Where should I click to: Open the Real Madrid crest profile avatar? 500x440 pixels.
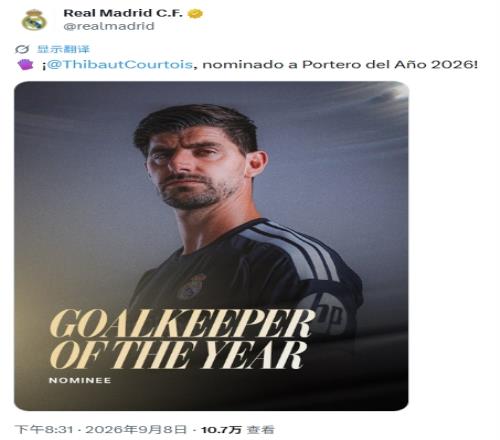pos(34,20)
